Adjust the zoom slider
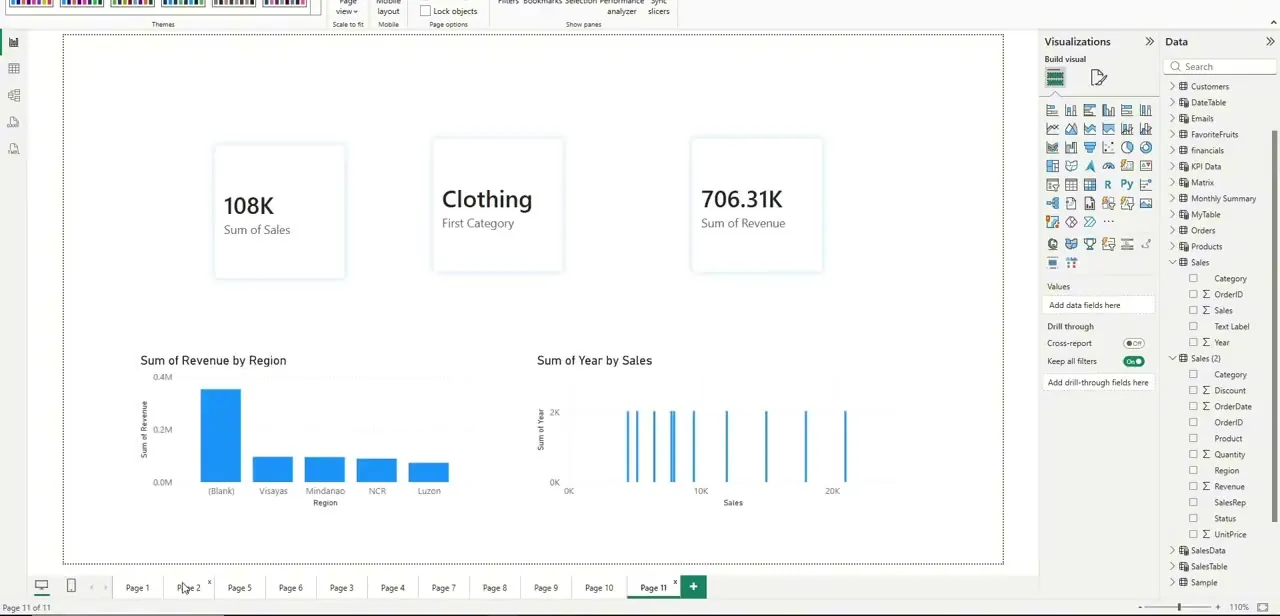 [1179, 607]
